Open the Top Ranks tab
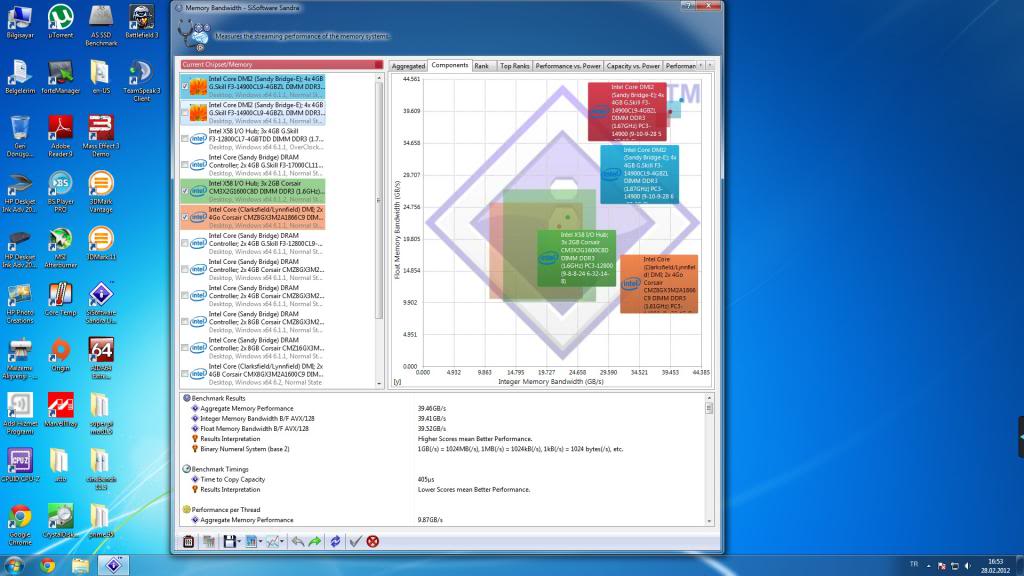This screenshot has height=576, width=1024. [515, 66]
